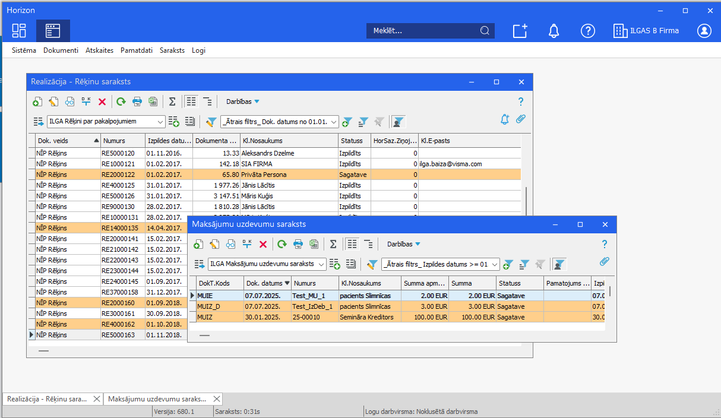This screenshot has width=721, height=418.
Task: Open ILGA Maksājumu uzdevumu saraksts view dropdown
Action: [267, 264]
